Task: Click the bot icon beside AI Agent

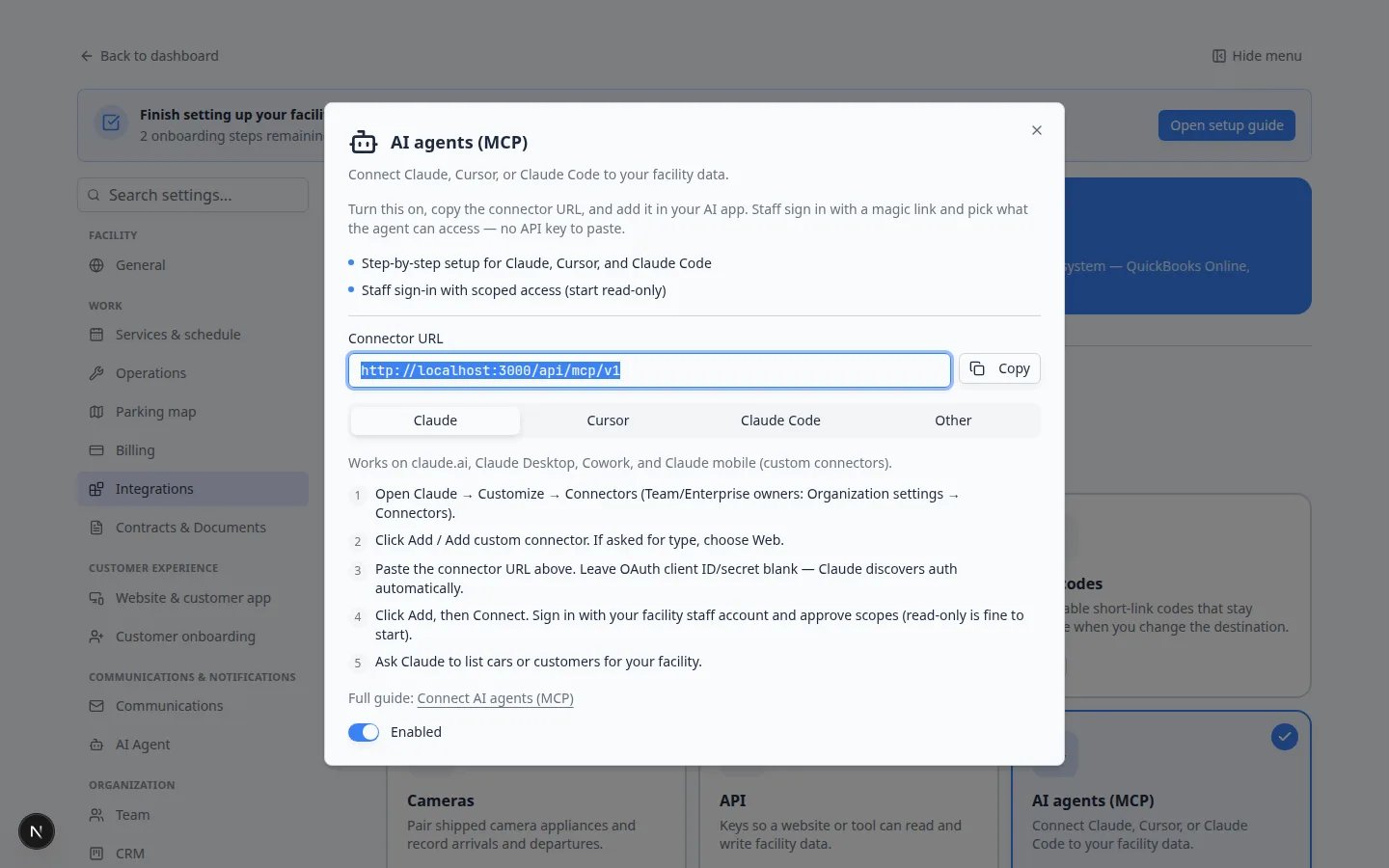Action: (x=96, y=745)
